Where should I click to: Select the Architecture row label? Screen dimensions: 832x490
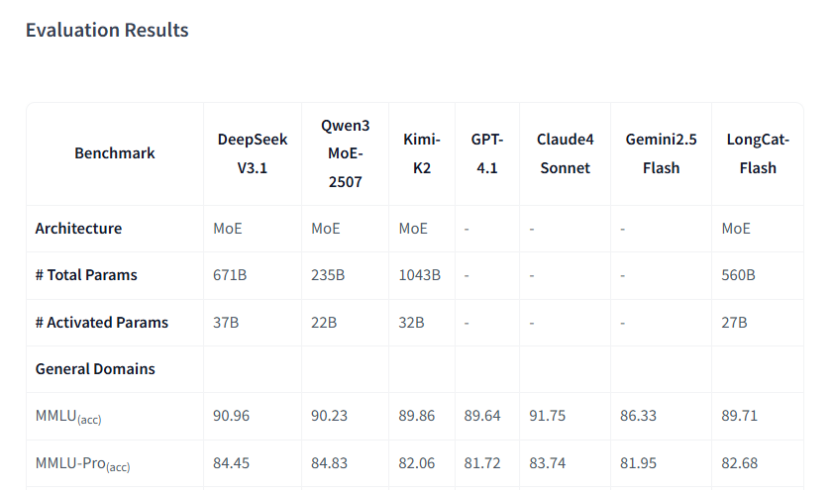tap(79, 228)
